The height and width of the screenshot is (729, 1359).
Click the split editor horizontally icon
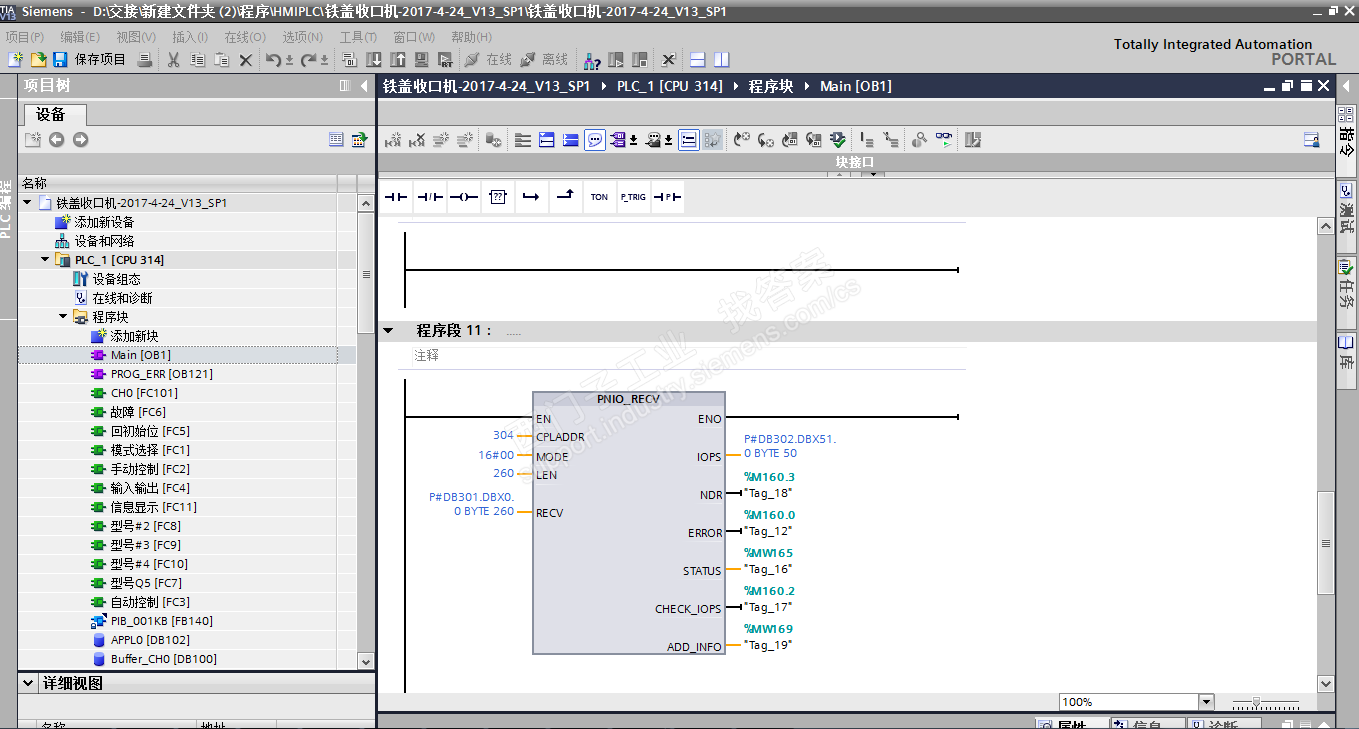698,60
